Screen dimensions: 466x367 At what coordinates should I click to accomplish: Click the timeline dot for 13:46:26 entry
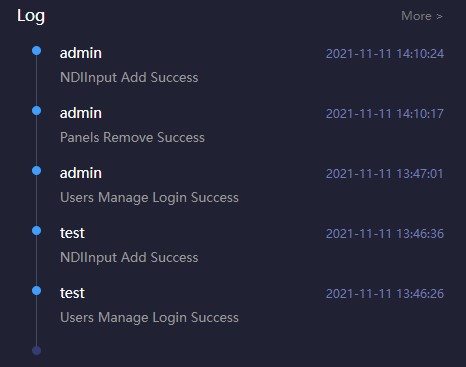point(37,291)
